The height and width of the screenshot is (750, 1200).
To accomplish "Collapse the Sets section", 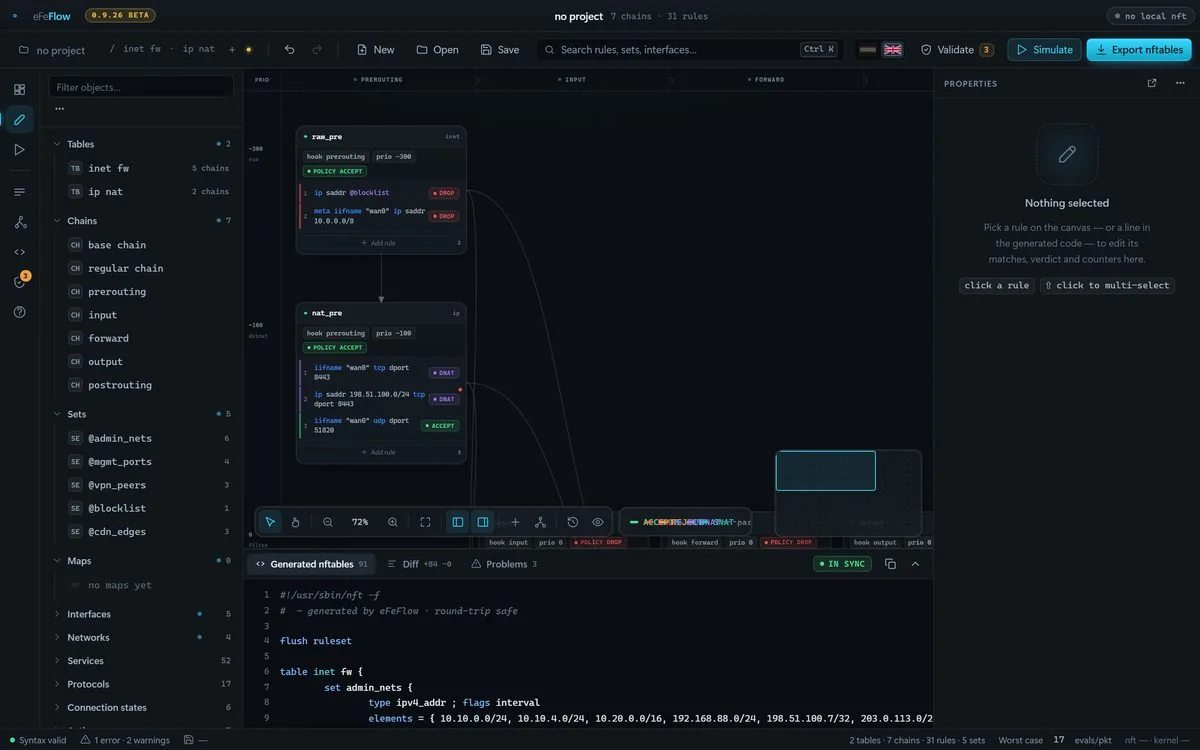I will click(57, 414).
